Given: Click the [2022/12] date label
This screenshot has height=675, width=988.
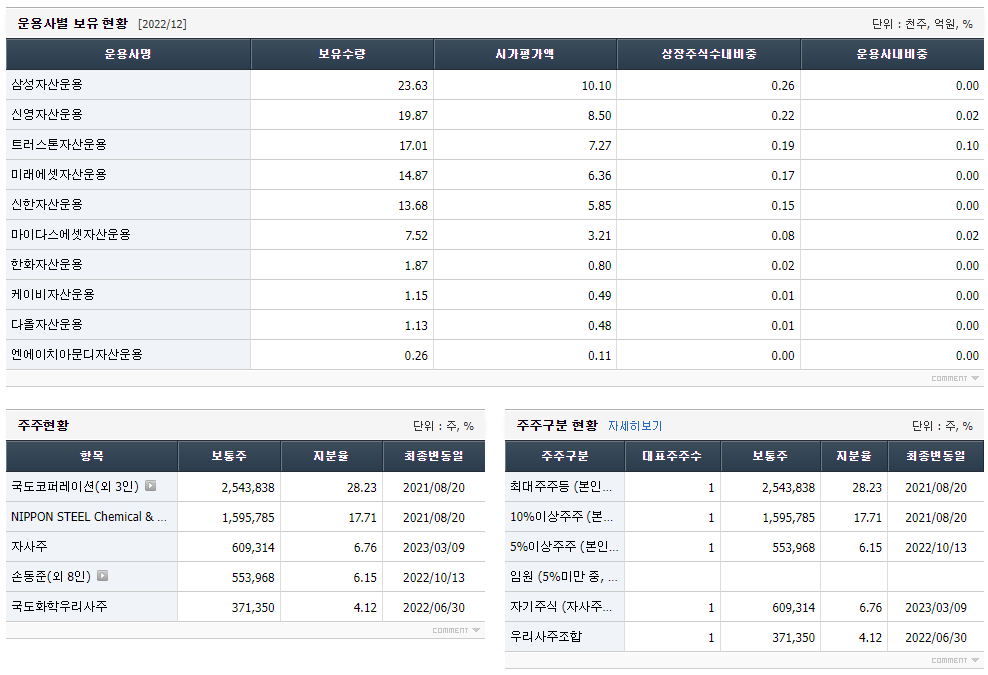Looking at the screenshot, I should pos(162,24).
